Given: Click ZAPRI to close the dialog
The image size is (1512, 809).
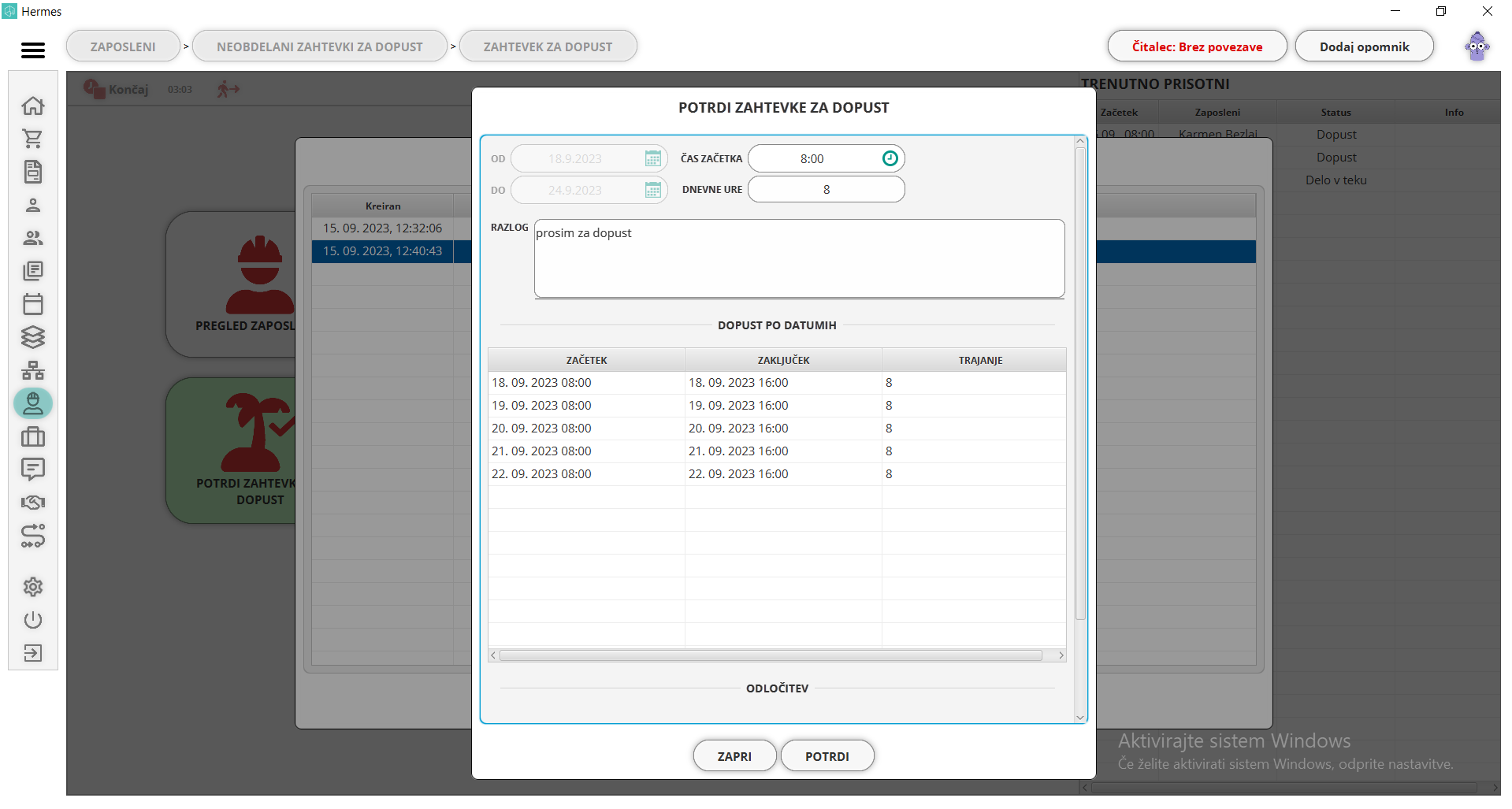Looking at the screenshot, I should 734,756.
